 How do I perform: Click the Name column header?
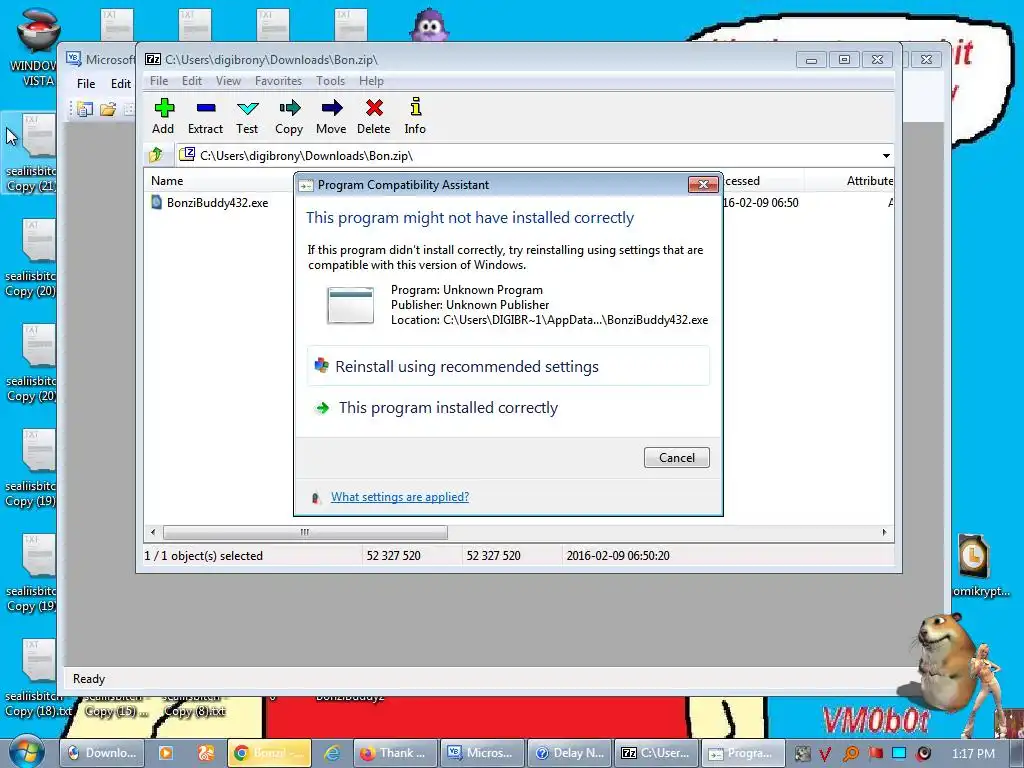coord(167,181)
